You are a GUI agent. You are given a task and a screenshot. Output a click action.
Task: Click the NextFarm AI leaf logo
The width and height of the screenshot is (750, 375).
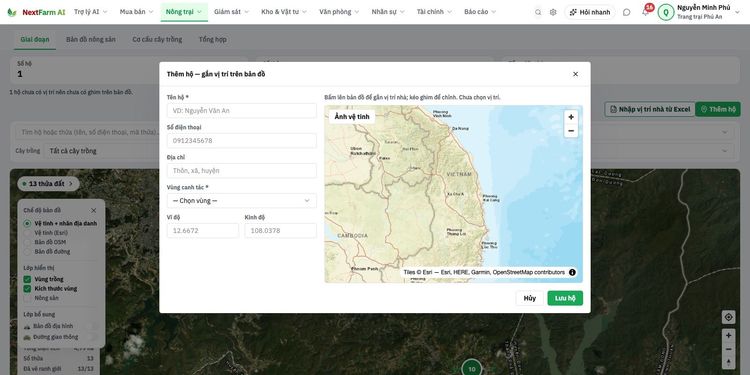tap(11, 12)
